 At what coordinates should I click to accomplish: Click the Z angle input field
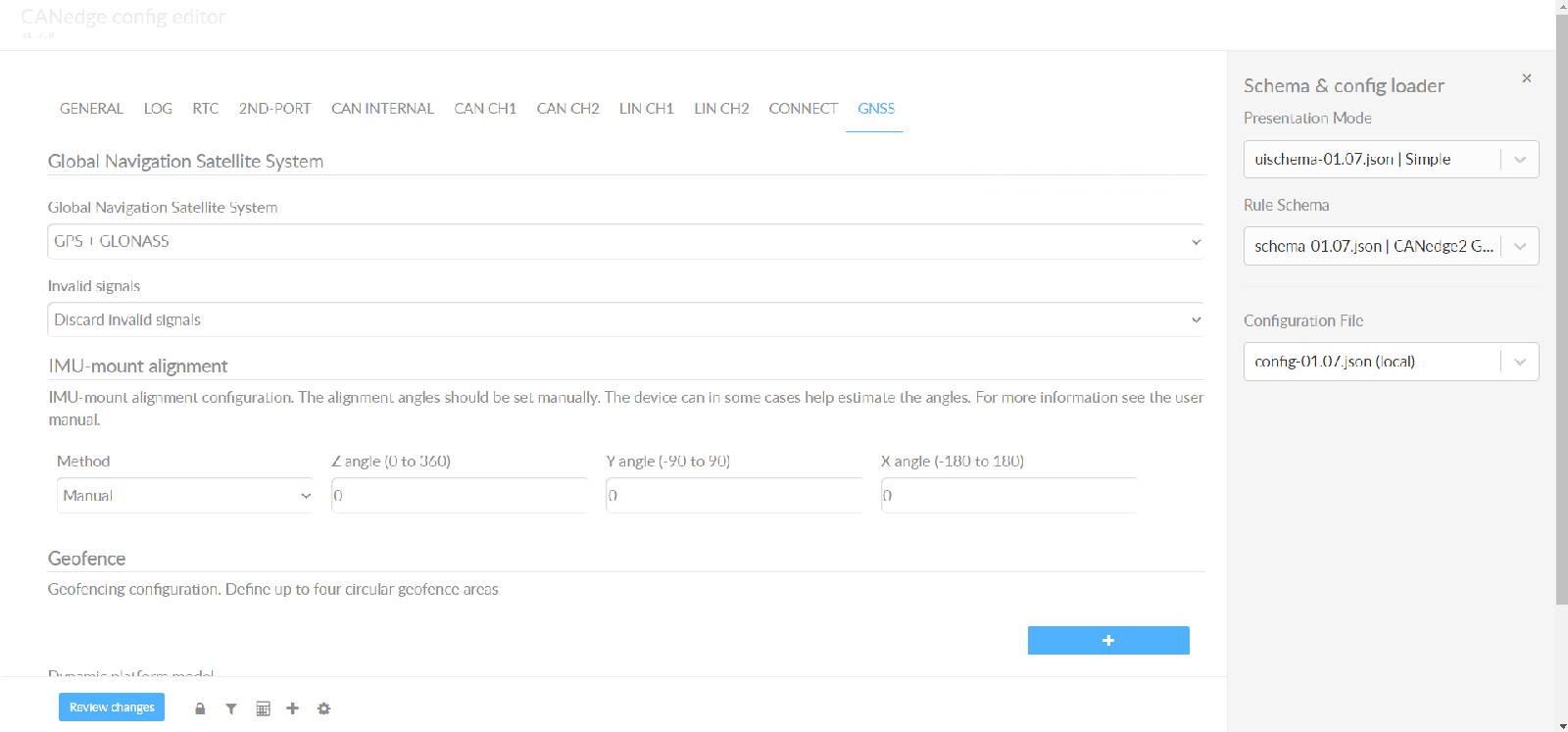pyautogui.click(x=460, y=496)
